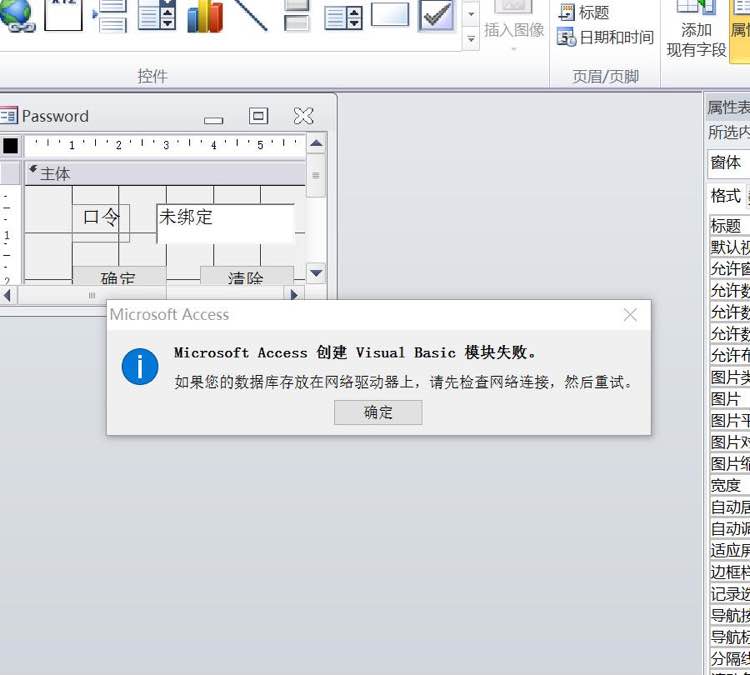The height and width of the screenshot is (675, 750).
Task: Choose the Option Group control with XYZ box
Action: coord(63,15)
